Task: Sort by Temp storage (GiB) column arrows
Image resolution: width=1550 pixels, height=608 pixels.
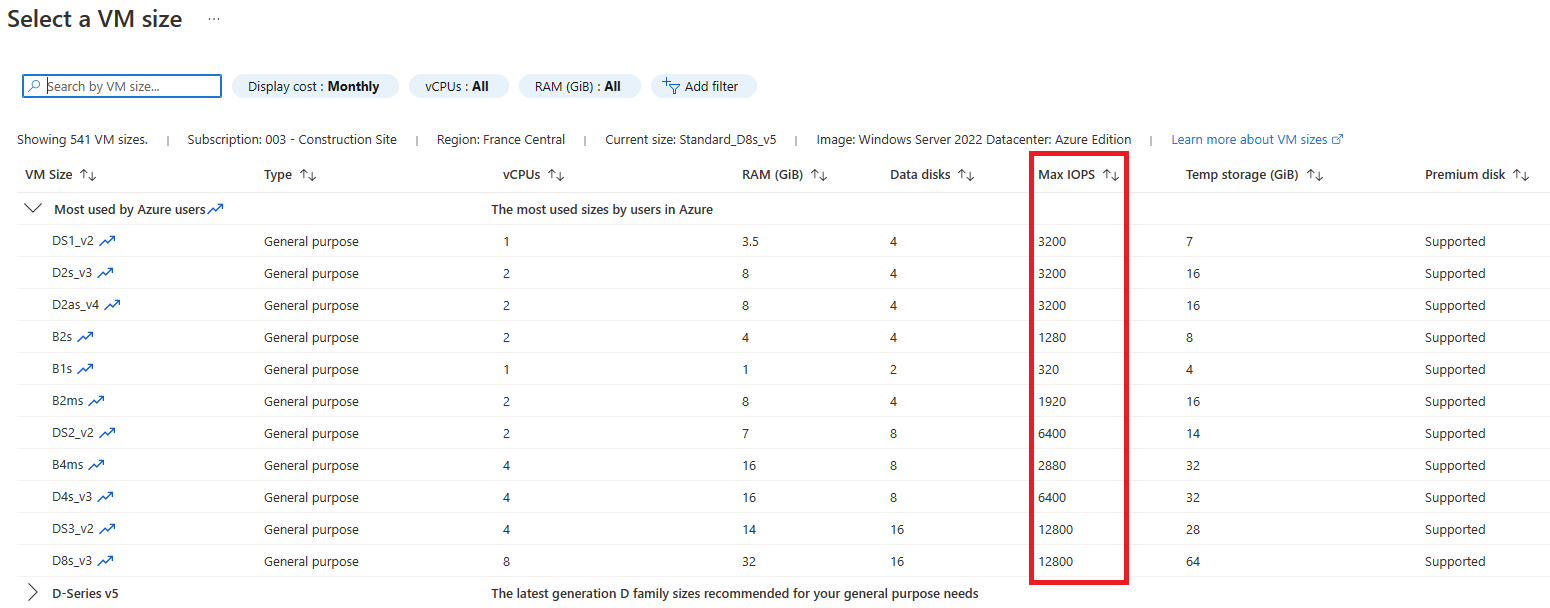Action: [x=1315, y=175]
